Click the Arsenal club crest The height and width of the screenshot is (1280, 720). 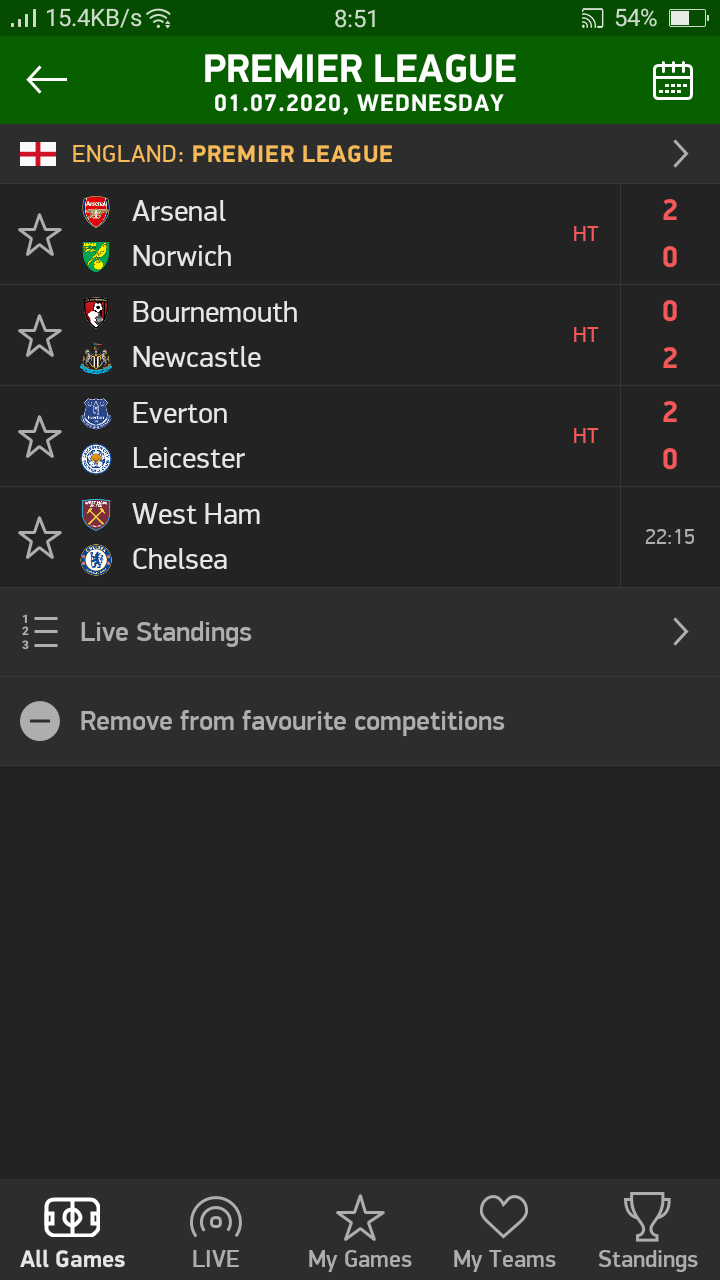[x=96, y=211]
